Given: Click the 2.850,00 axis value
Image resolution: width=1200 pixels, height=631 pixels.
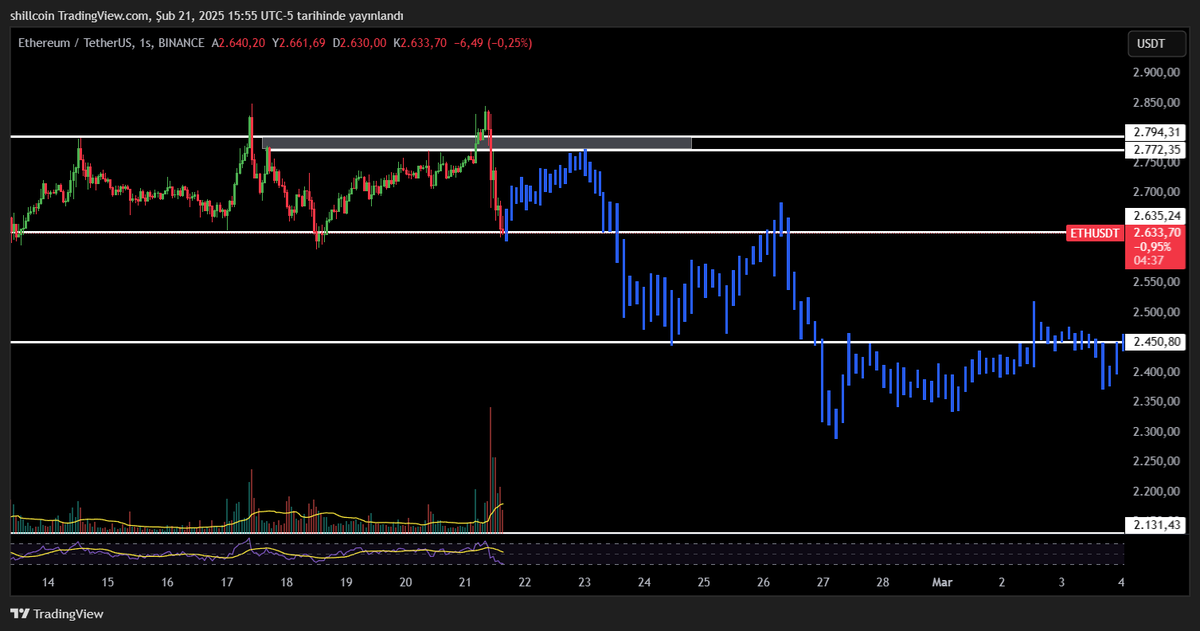Looking at the screenshot, I should click(x=1157, y=103).
